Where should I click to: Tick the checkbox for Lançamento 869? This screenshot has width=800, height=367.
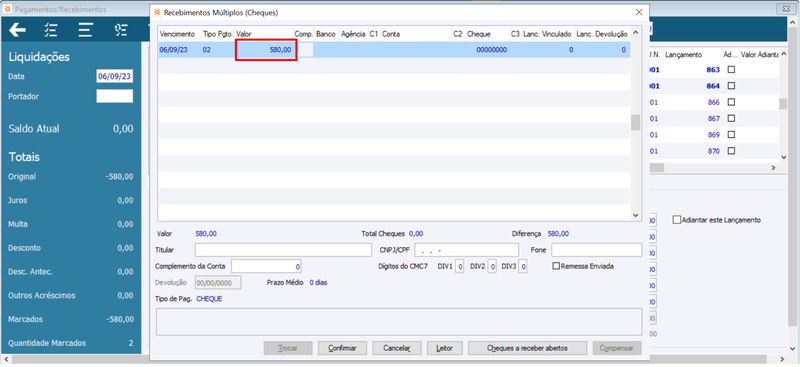731,135
